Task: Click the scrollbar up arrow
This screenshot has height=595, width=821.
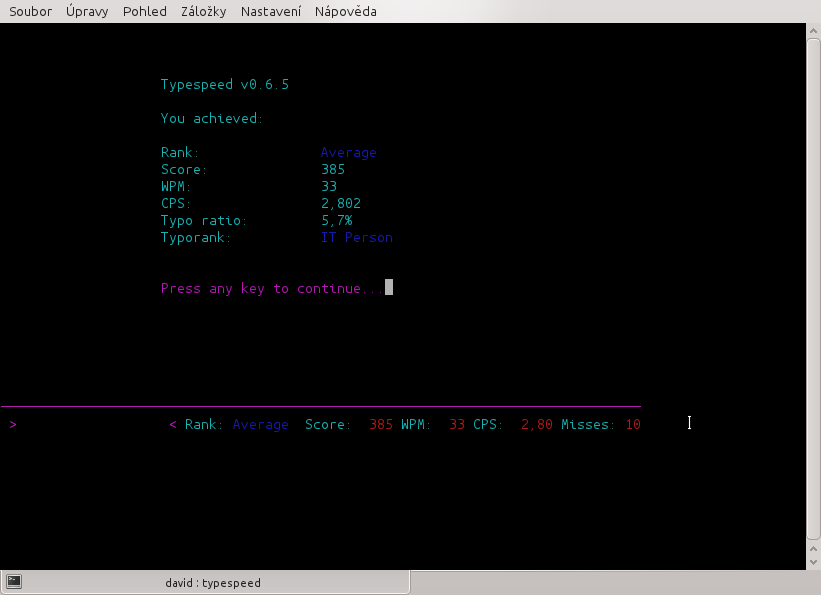Action: click(813, 30)
